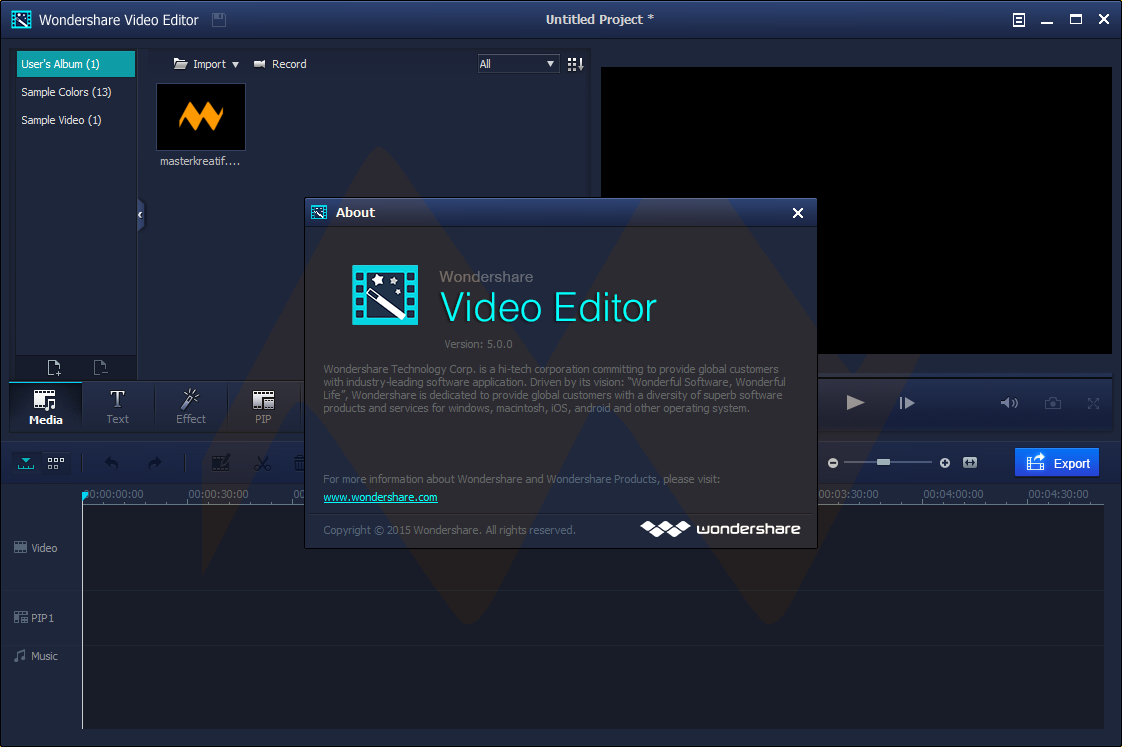Open the Import menu in media panel
Screen dimensions: 1122x747
point(206,64)
